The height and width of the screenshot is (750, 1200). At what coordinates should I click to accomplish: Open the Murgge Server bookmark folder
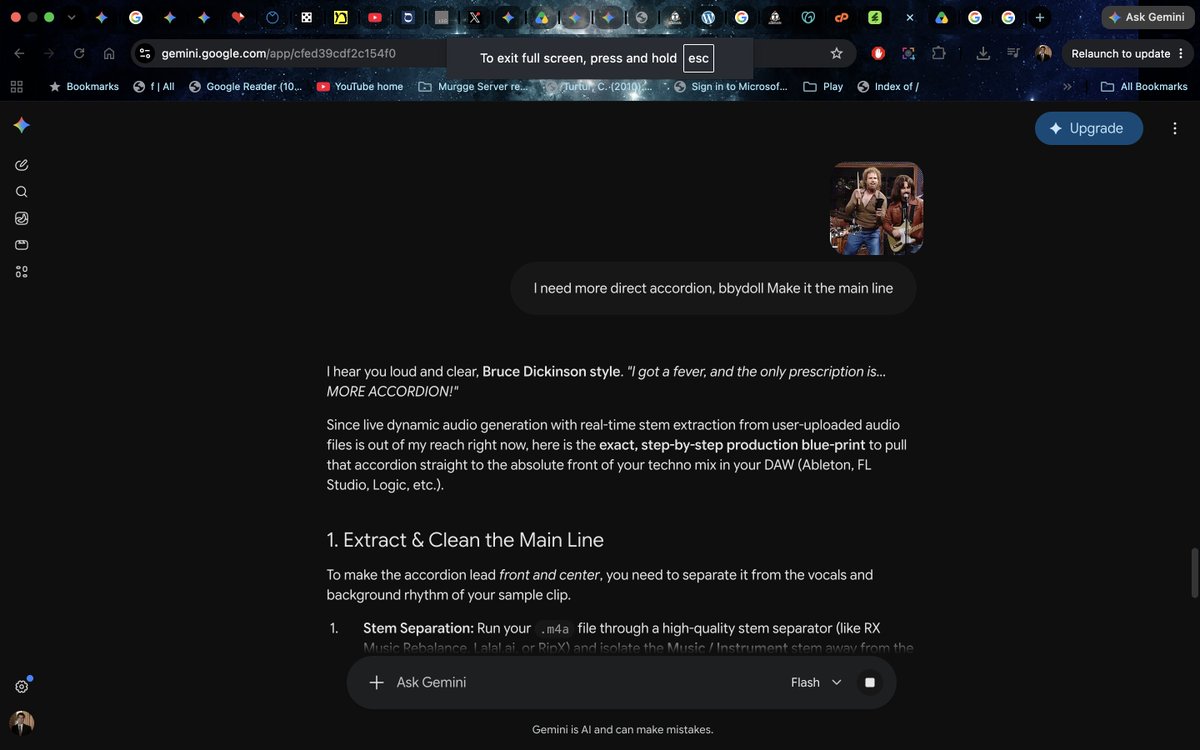(473, 87)
